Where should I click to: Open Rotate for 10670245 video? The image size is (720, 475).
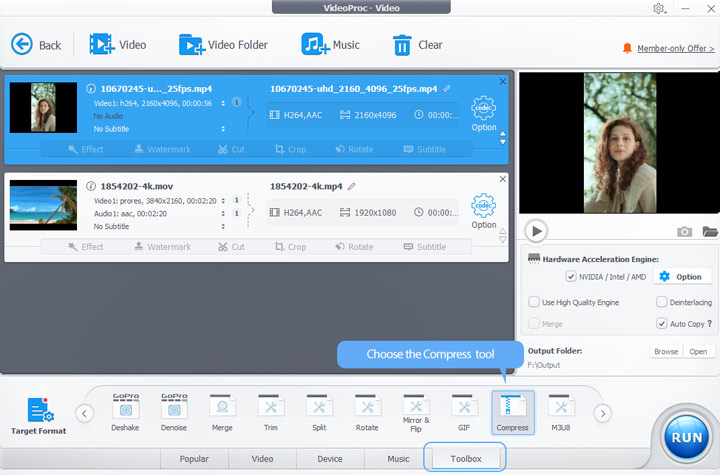pos(354,149)
